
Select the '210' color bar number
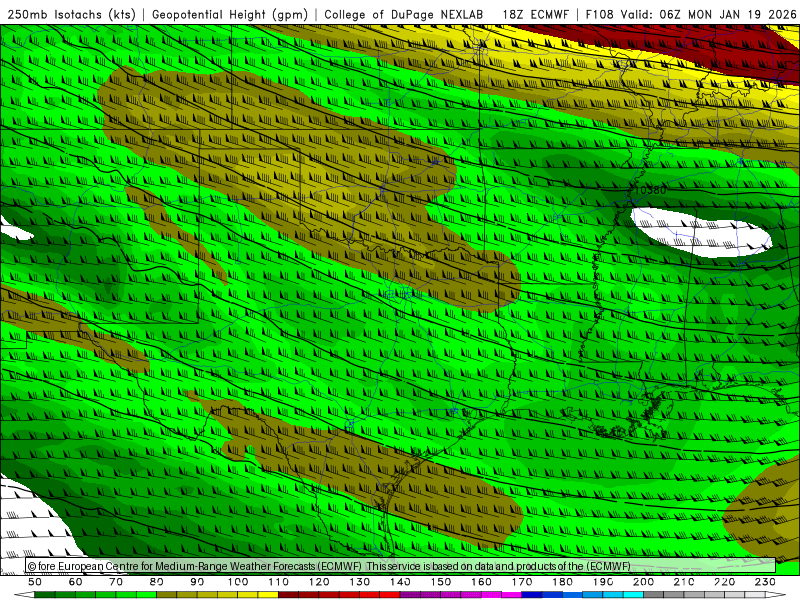click(x=684, y=582)
